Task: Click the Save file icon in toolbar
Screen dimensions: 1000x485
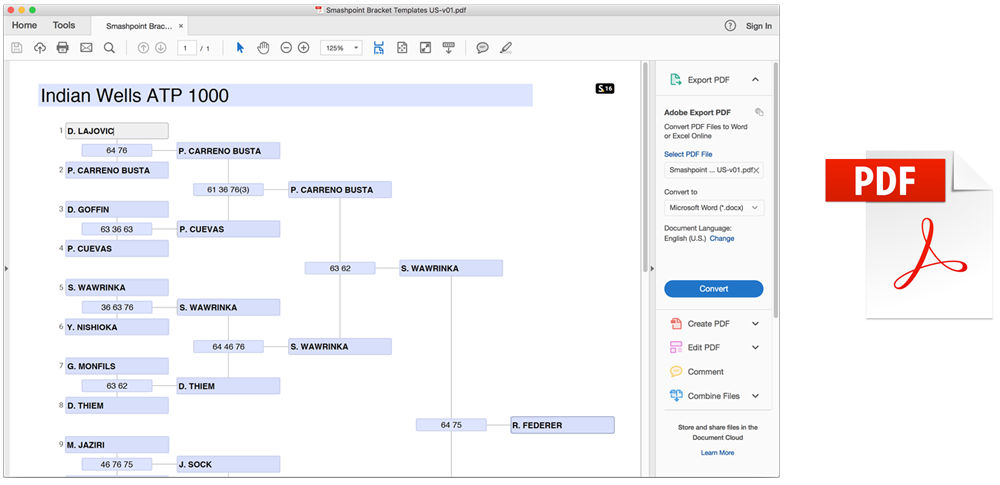Action: coord(17,48)
